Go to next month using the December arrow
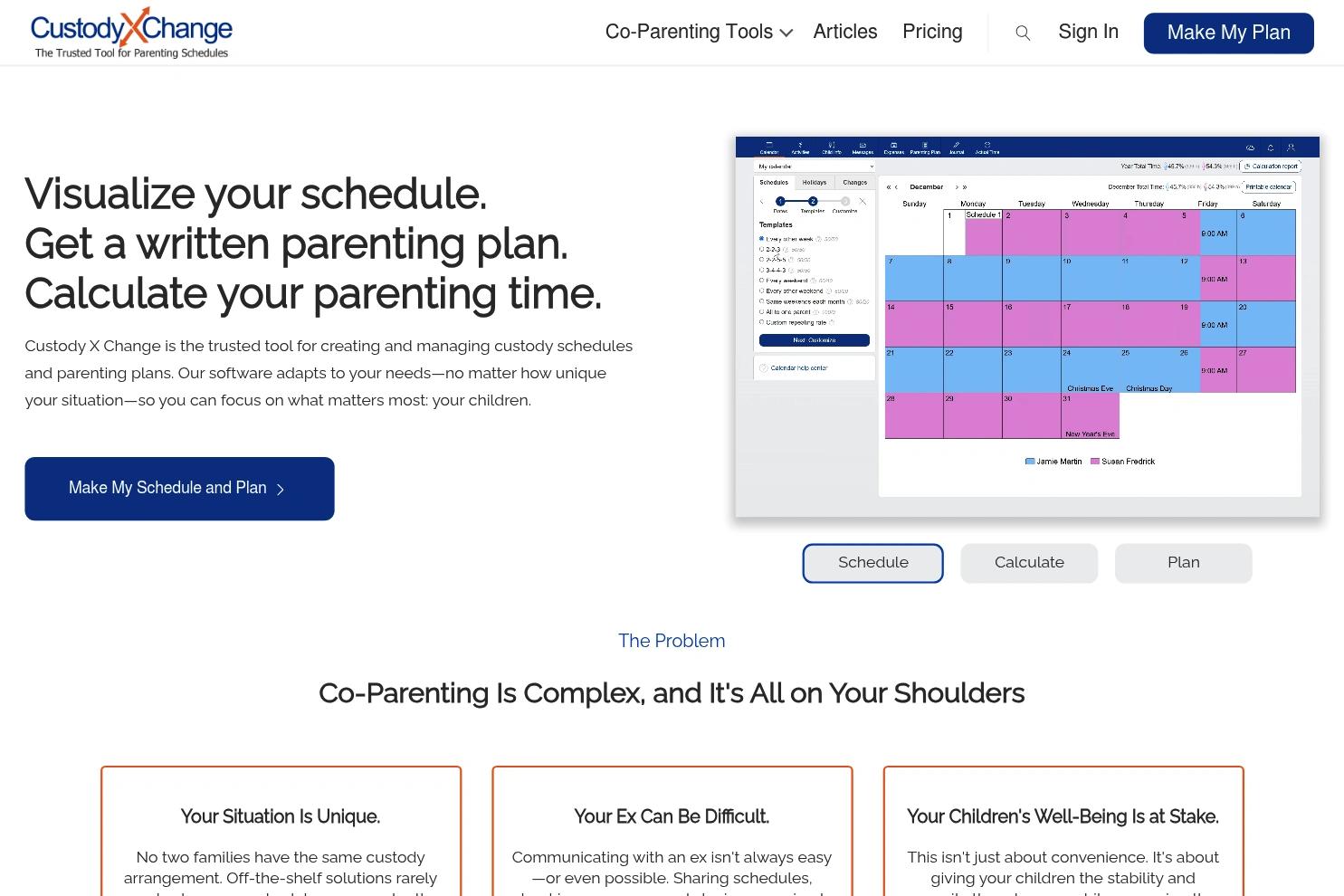 [x=957, y=187]
